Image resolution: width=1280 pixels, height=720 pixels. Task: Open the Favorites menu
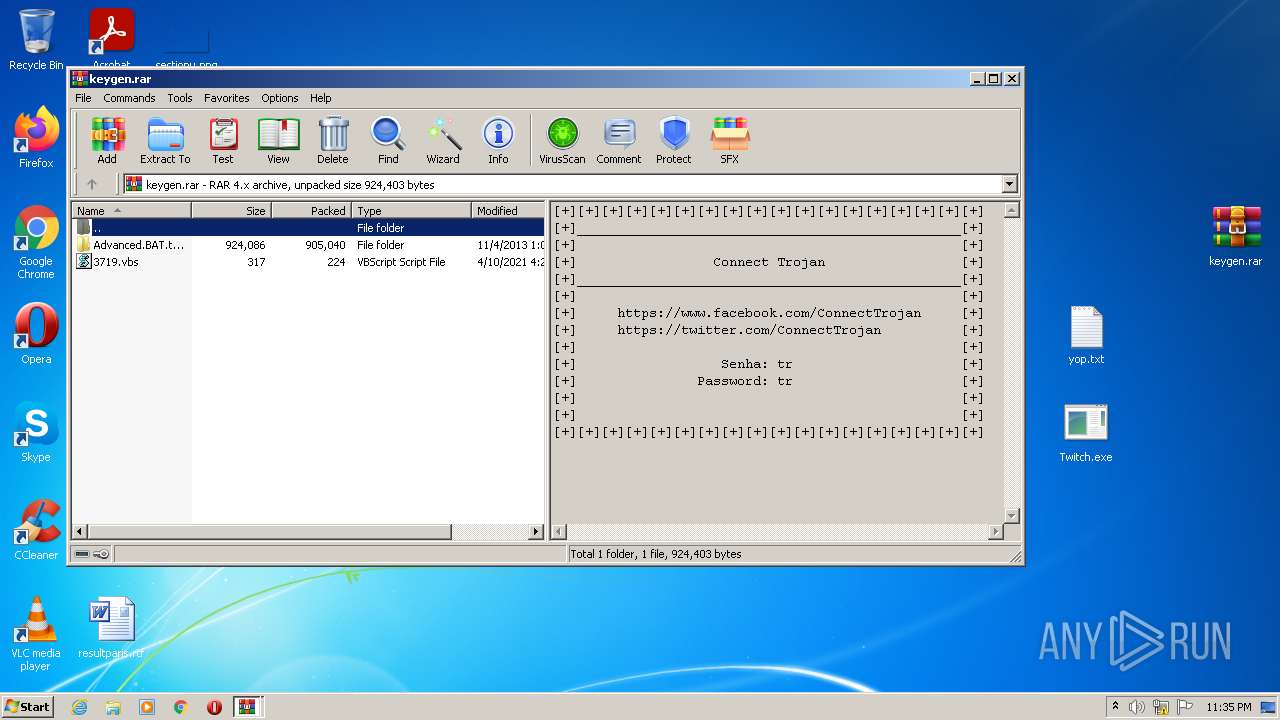227,98
